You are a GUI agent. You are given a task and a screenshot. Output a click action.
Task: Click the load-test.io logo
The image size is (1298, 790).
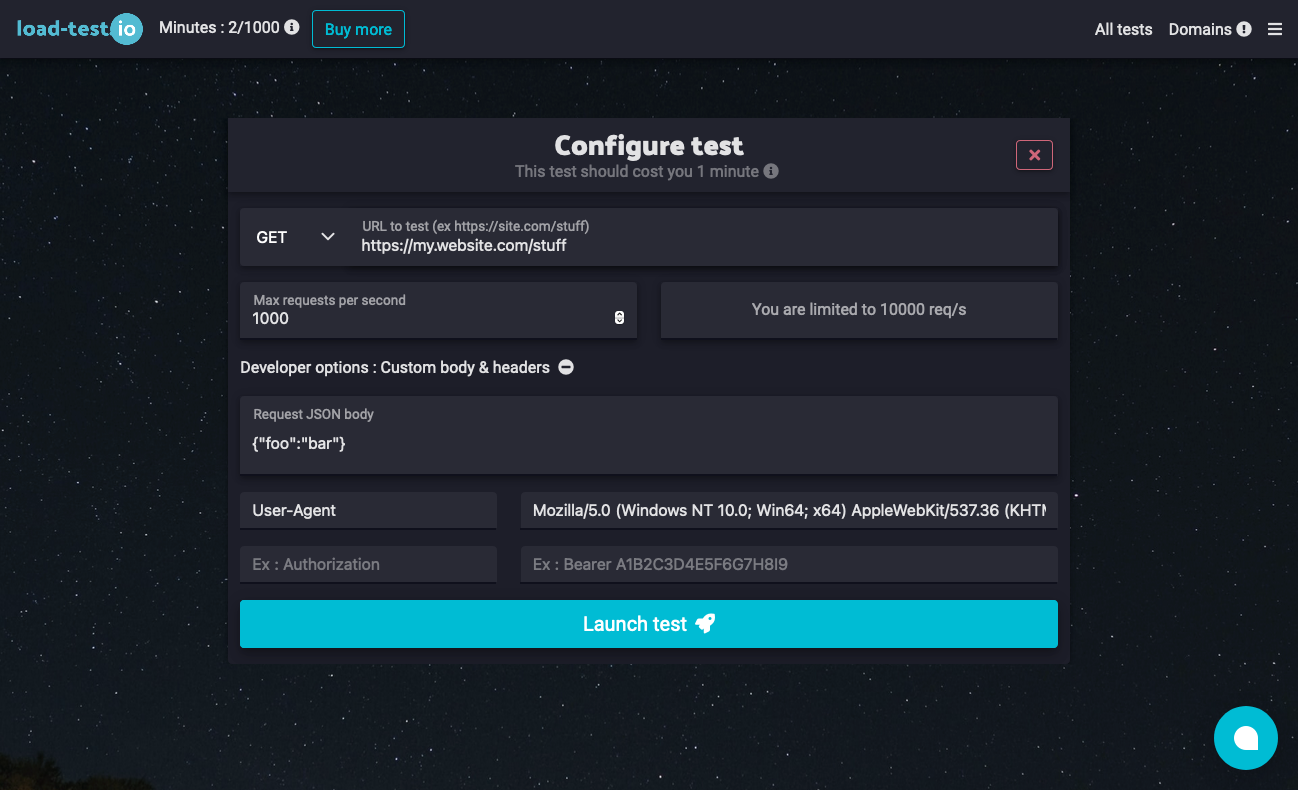[x=80, y=29]
